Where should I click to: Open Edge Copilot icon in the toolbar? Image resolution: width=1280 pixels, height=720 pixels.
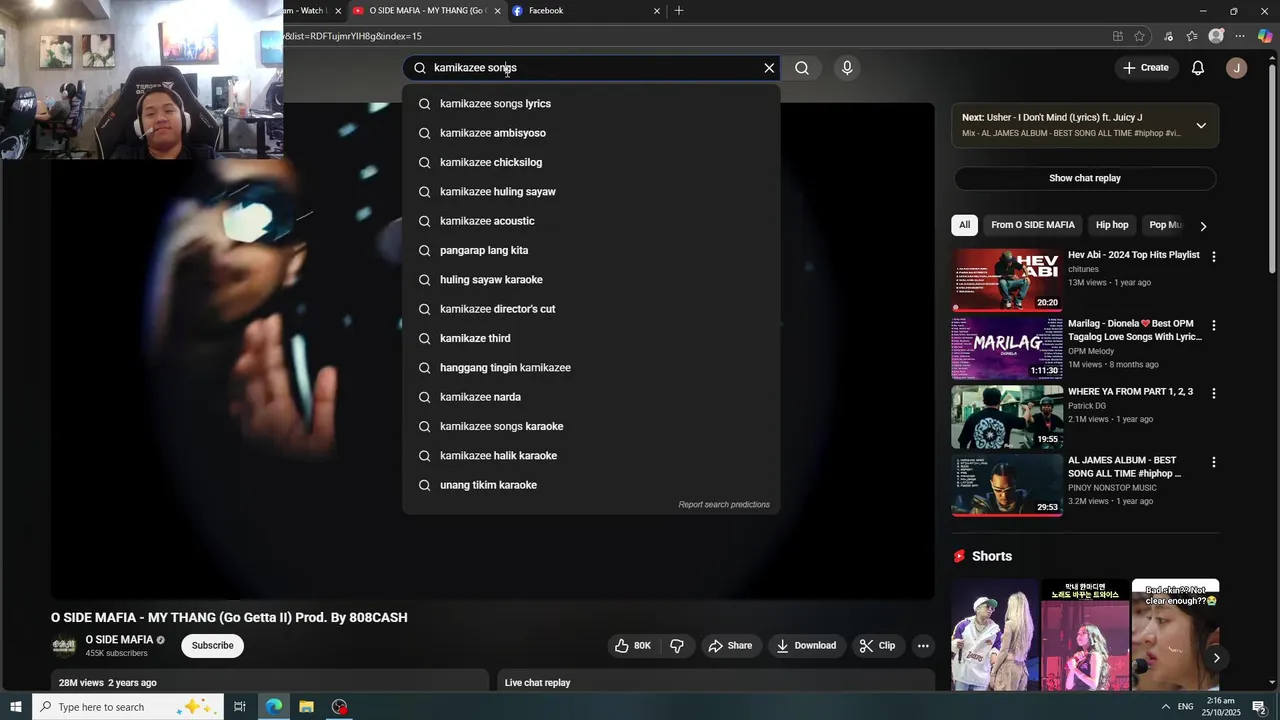tap(1265, 36)
